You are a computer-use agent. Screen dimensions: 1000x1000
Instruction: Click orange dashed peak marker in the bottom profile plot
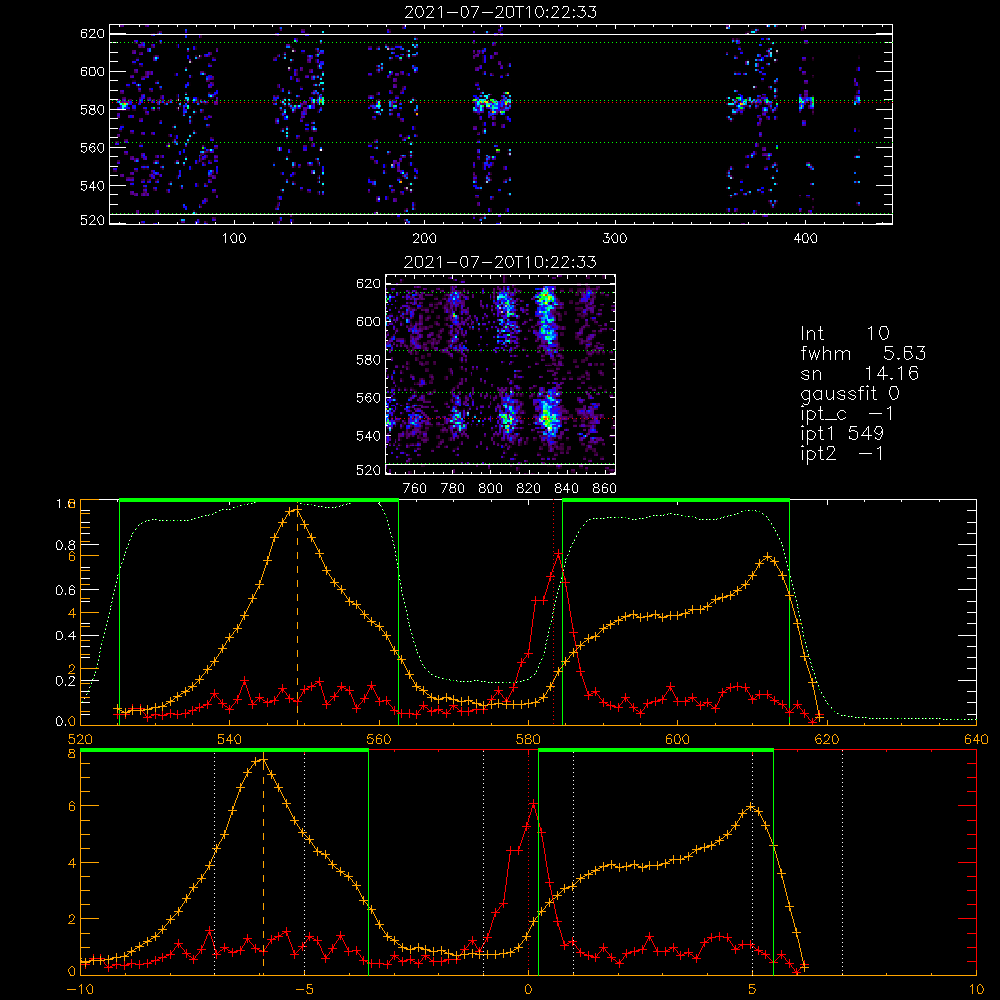[x=263, y=867]
